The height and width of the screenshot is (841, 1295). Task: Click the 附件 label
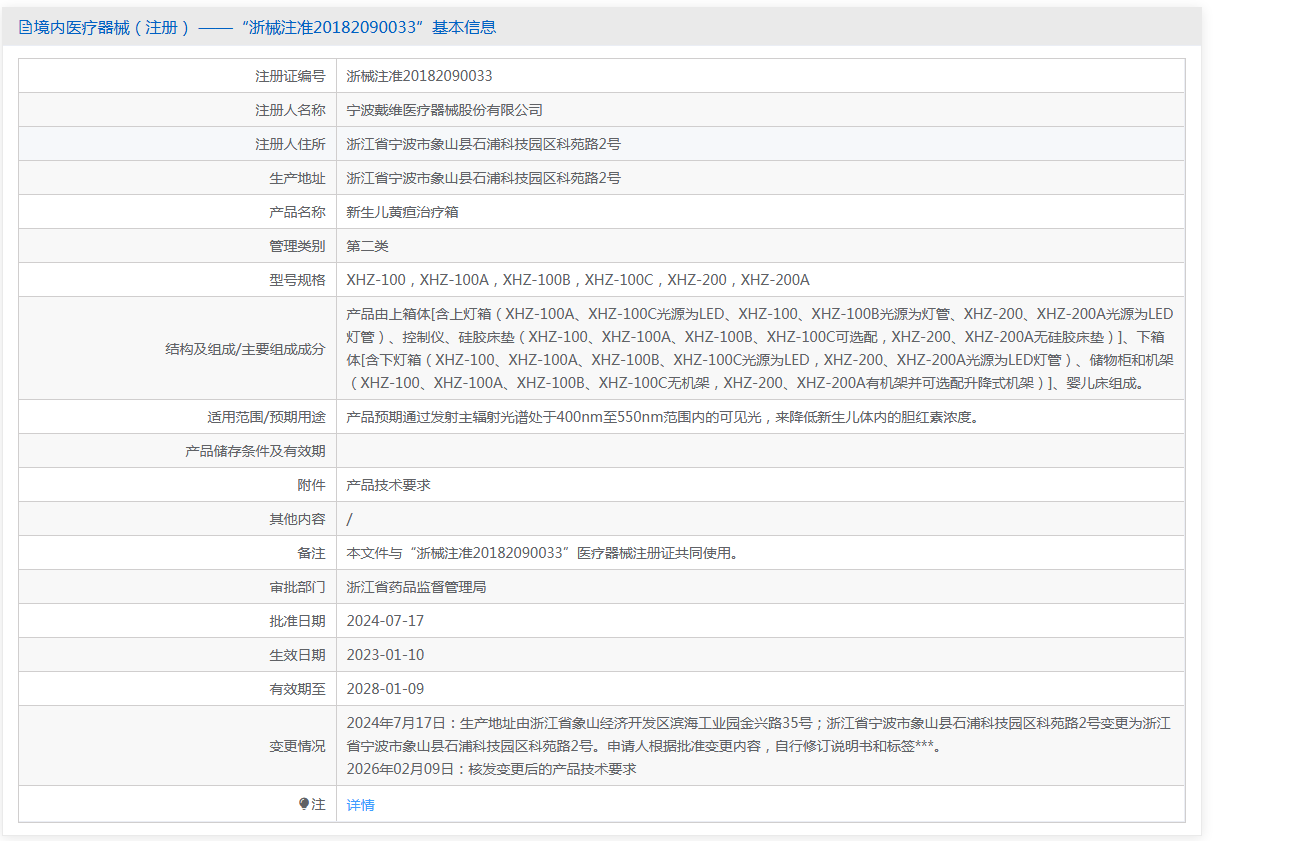coord(311,485)
